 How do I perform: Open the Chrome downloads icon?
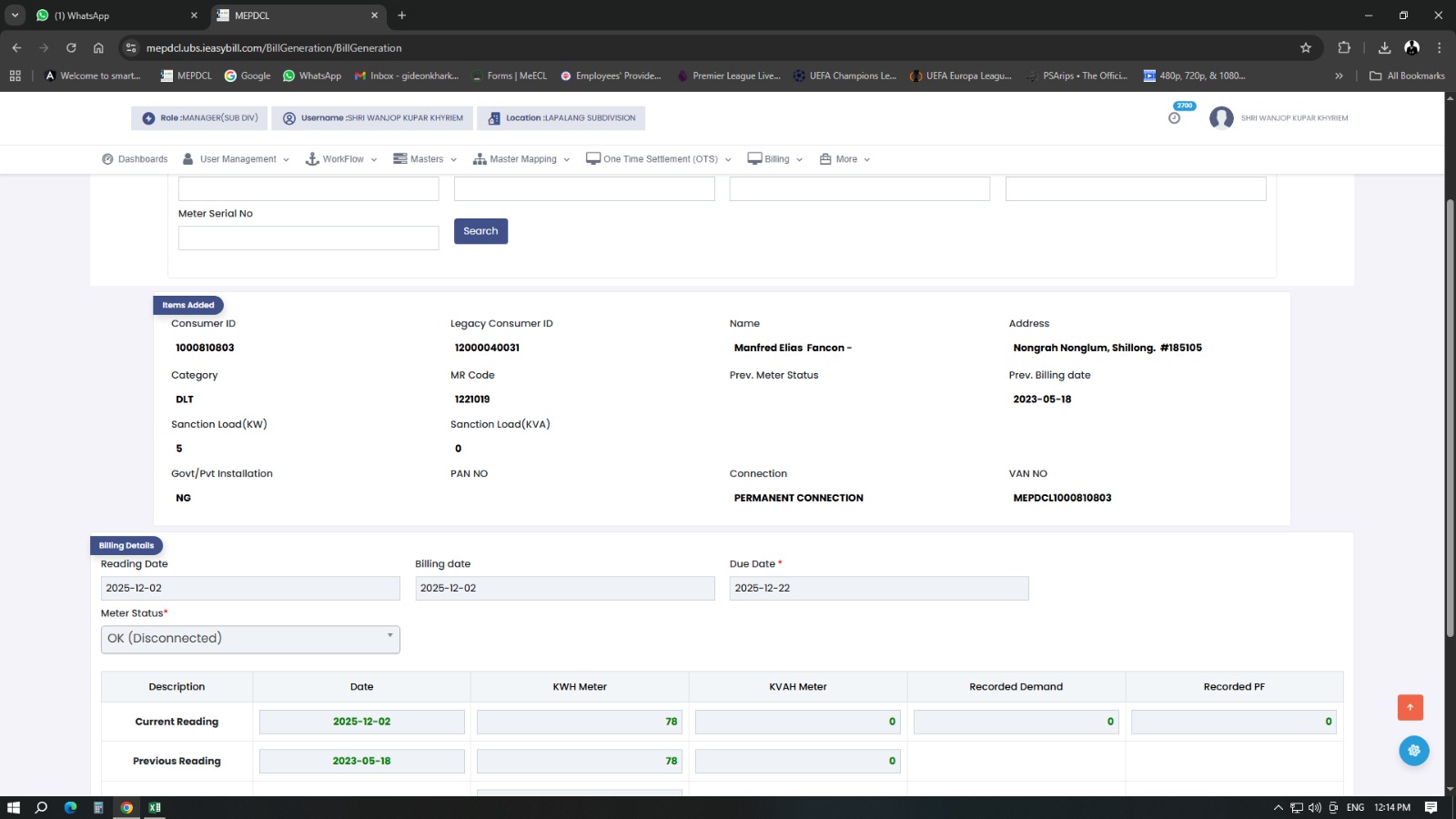click(1384, 48)
